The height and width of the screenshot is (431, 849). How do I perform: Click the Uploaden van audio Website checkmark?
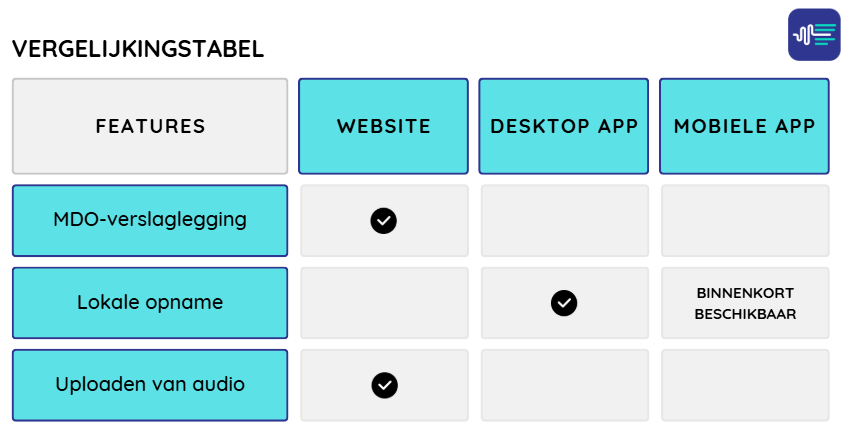click(x=384, y=384)
